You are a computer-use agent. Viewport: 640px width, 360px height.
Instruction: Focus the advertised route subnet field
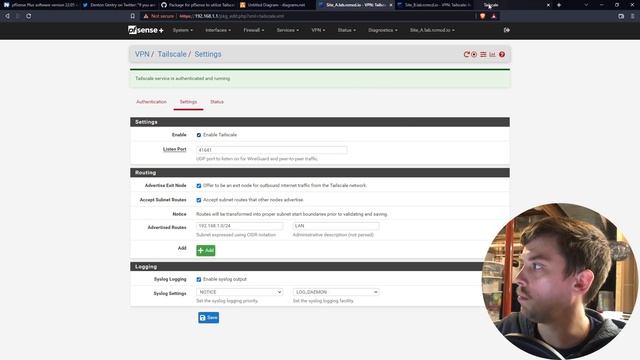[x=239, y=226]
